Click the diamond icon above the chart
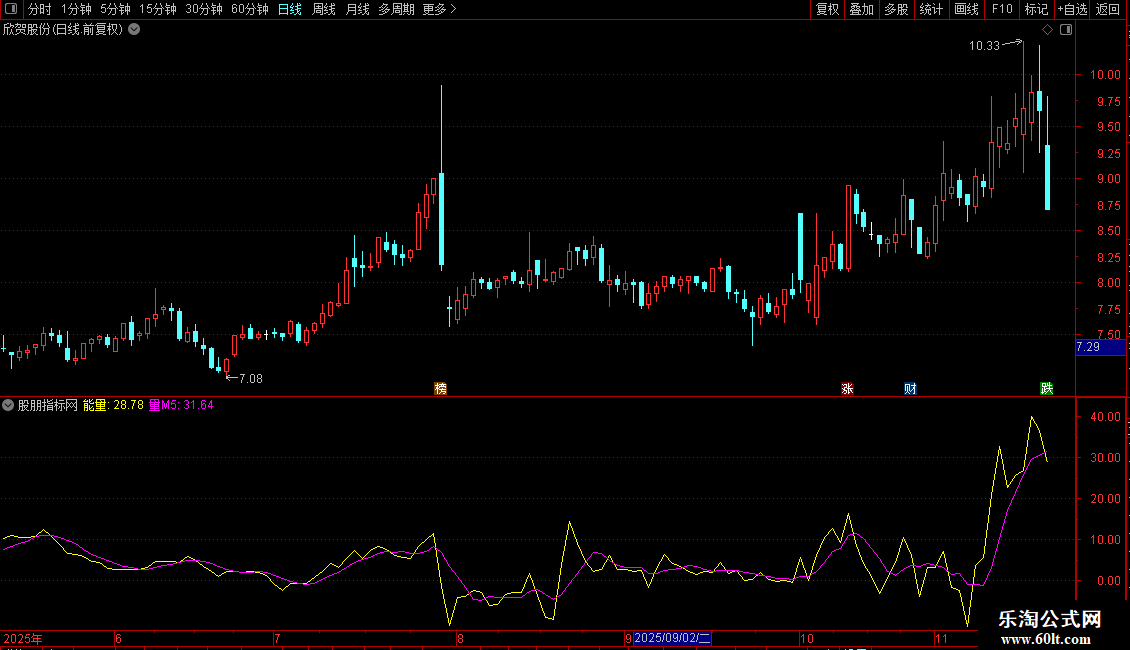1130x650 pixels. pos(1048,30)
